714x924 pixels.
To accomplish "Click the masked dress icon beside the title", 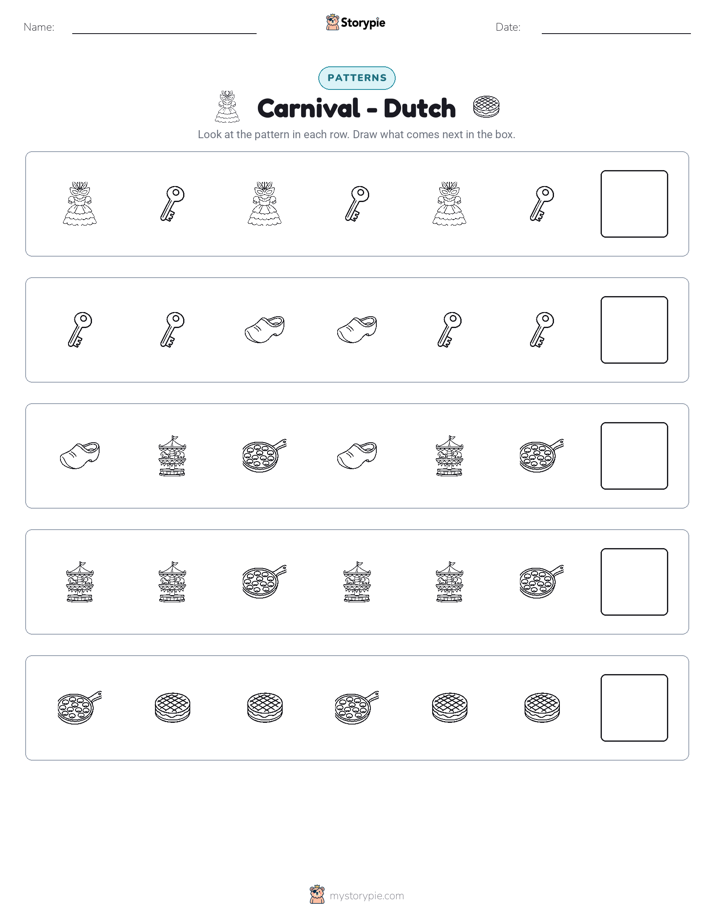I will 227,107.
